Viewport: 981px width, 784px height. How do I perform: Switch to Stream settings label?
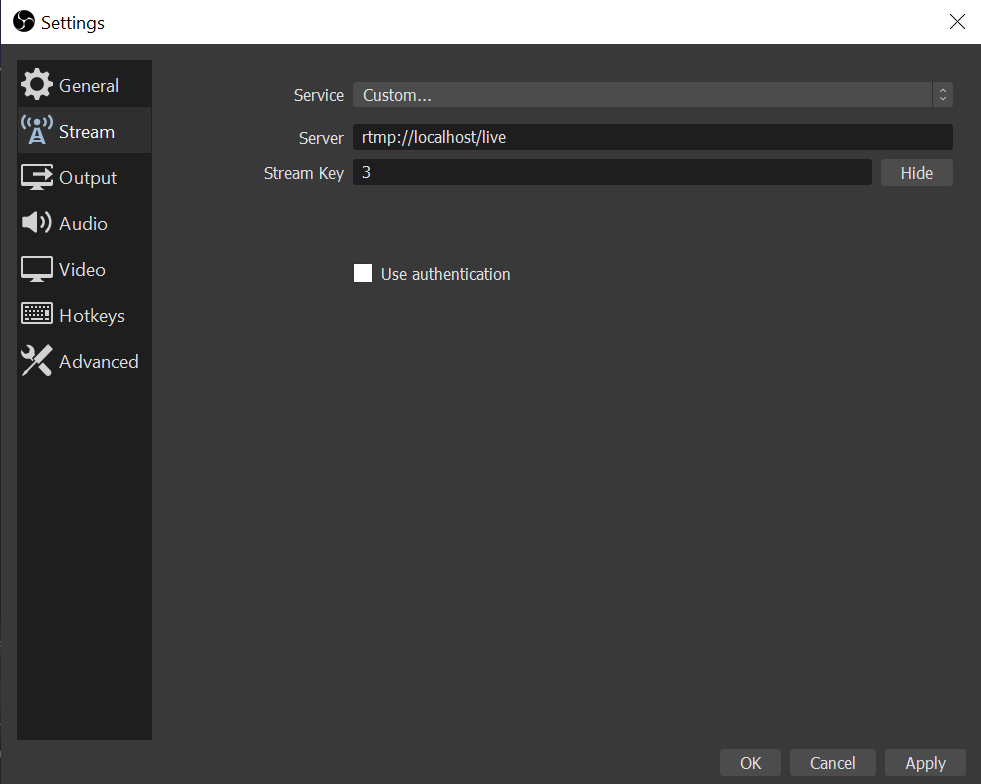pos(87,132)
